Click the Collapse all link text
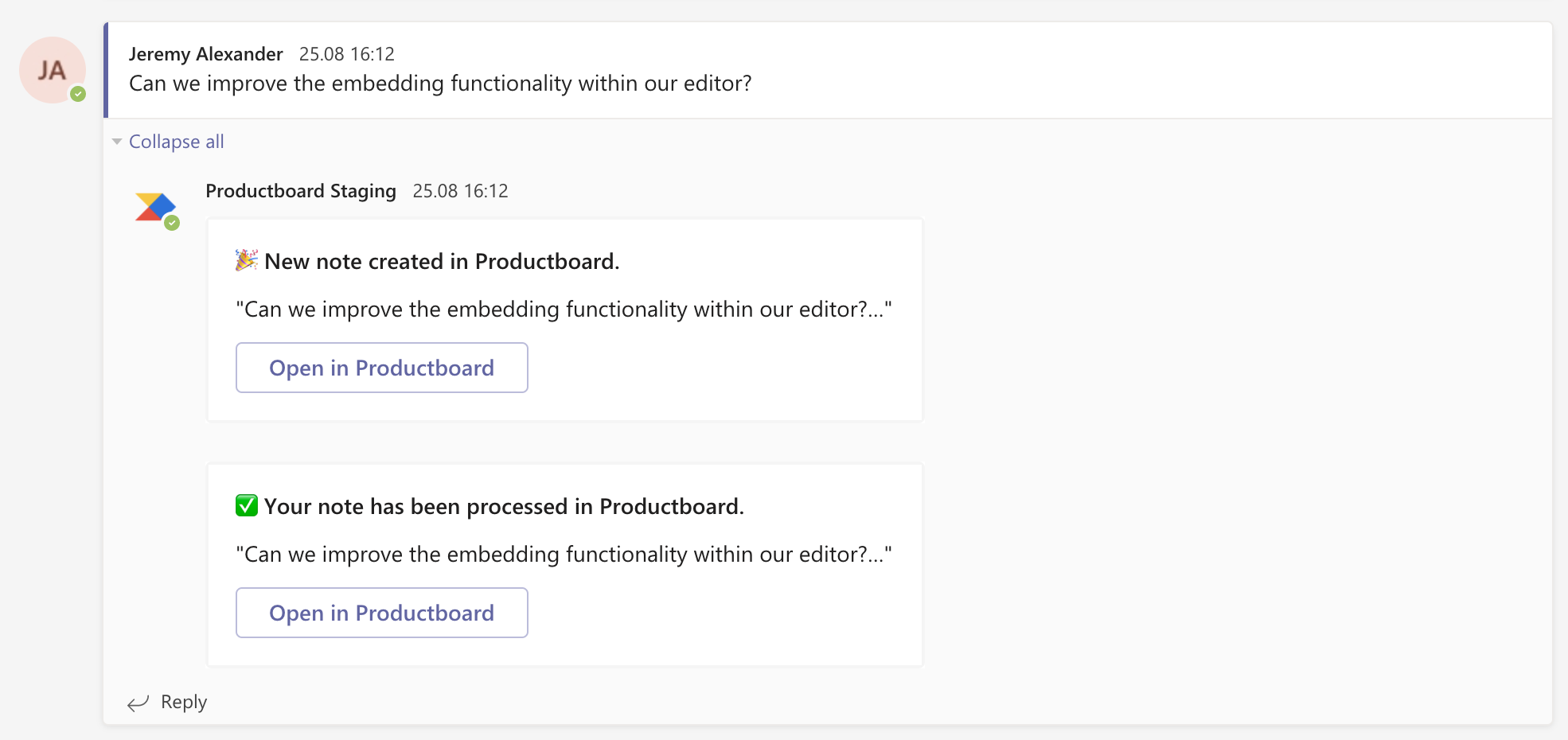The image size is (1568, 740). (177, 142)
